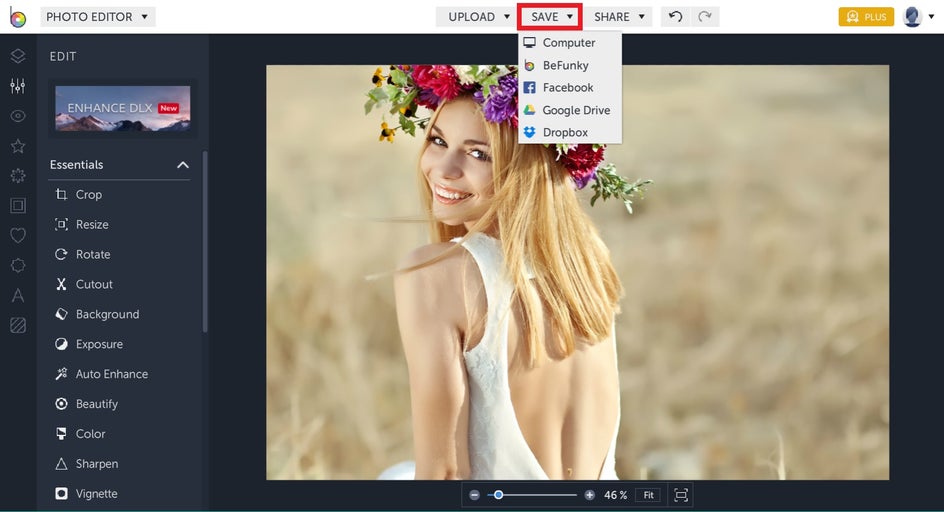This screenshot has width=944, height=512.
Task: Click the zoom out minus icon
Action: coord(474,495)
